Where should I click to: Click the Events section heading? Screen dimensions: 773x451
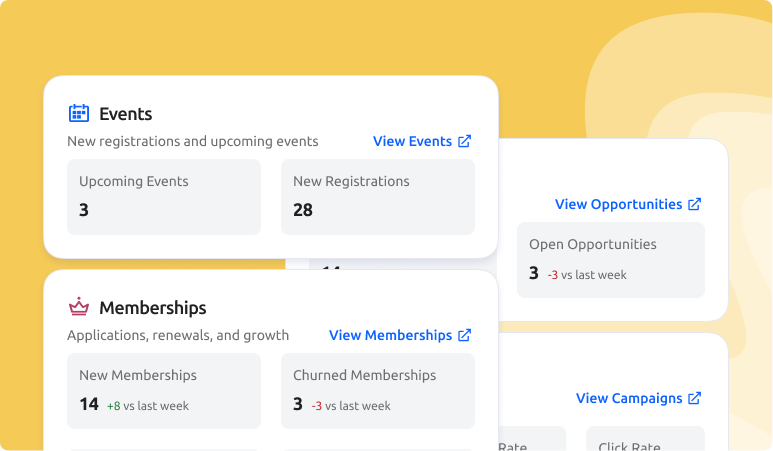[126, 114]
